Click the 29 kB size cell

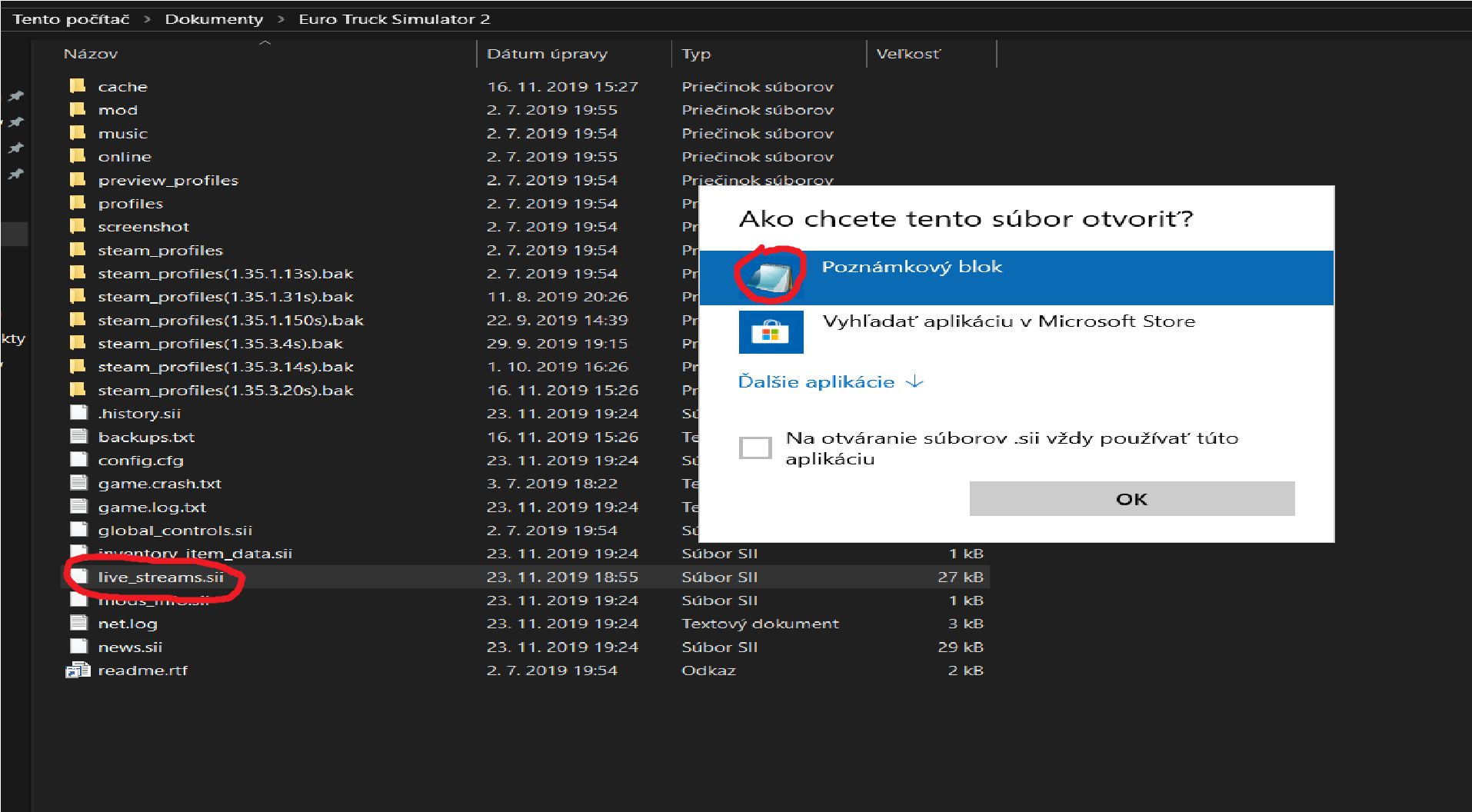(961, 647)
